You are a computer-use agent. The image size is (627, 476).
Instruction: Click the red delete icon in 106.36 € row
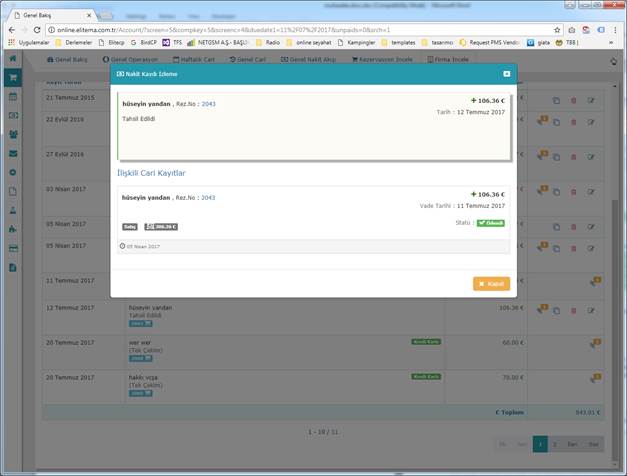point(573,311)
